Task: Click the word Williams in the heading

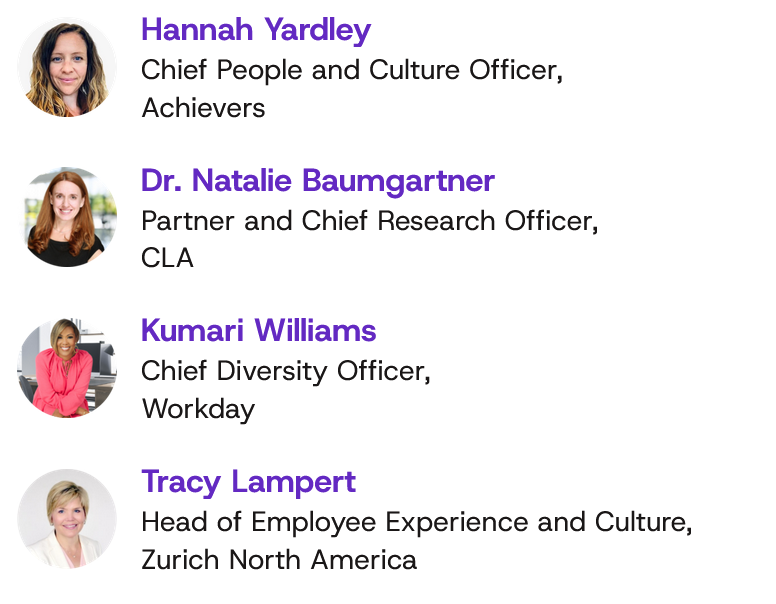Action: (315, 331)
